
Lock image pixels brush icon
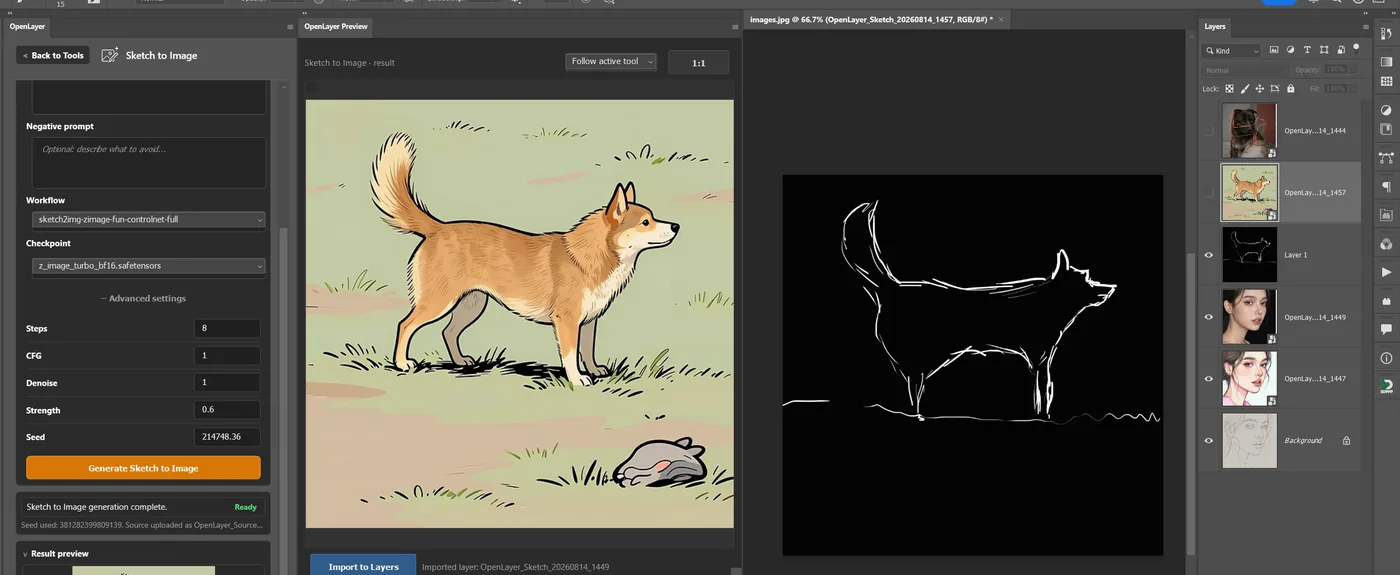pos(1245,89)
